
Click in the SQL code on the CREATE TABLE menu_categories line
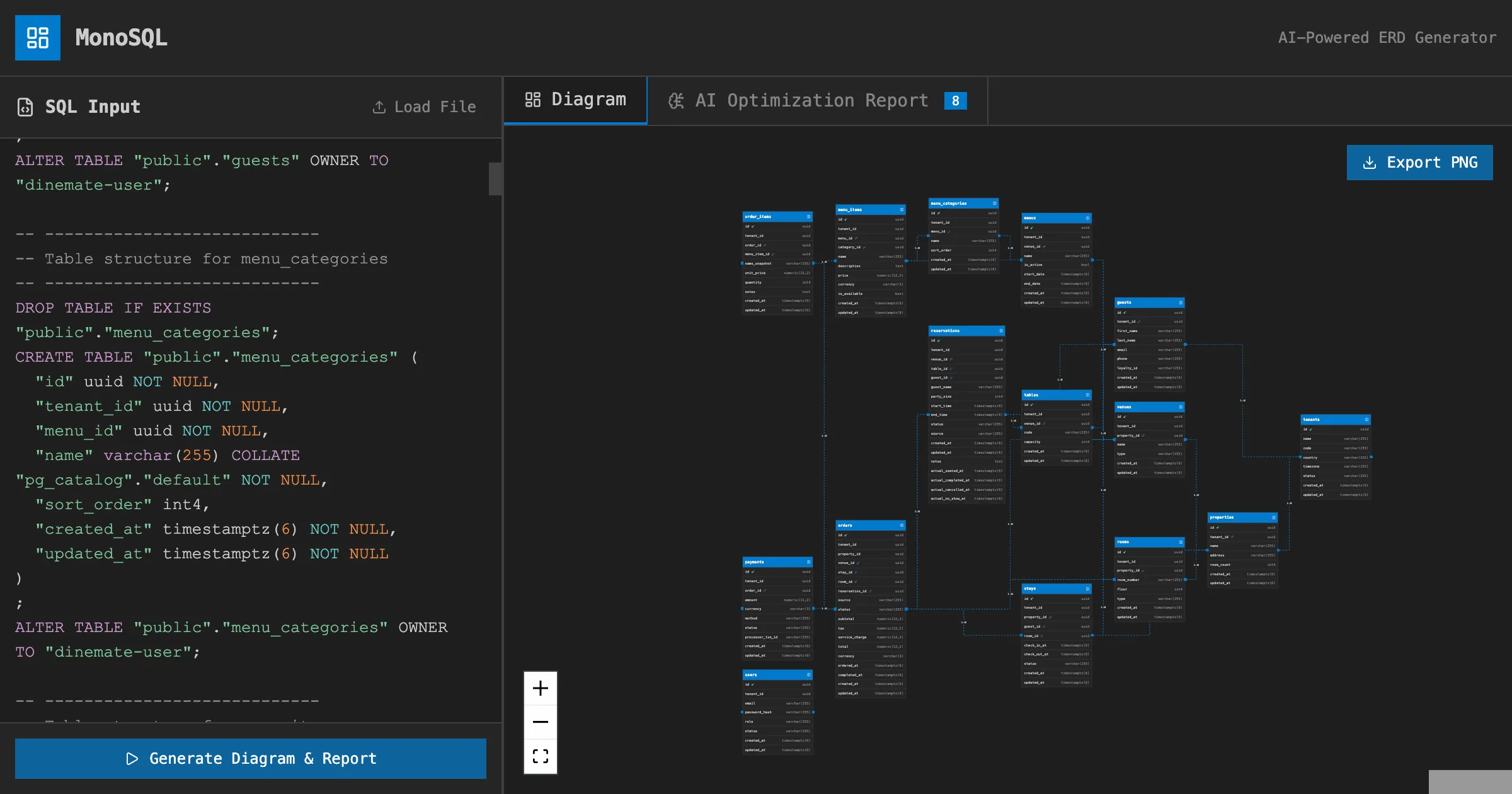216,357
